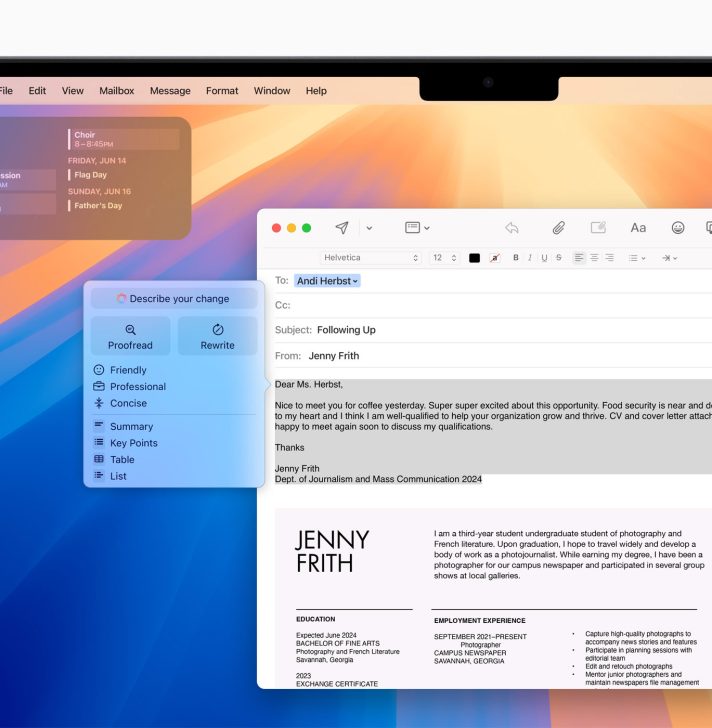Open the indentation dropdown
The width and height of the screenshot is (712, 728).
(669, 258)
